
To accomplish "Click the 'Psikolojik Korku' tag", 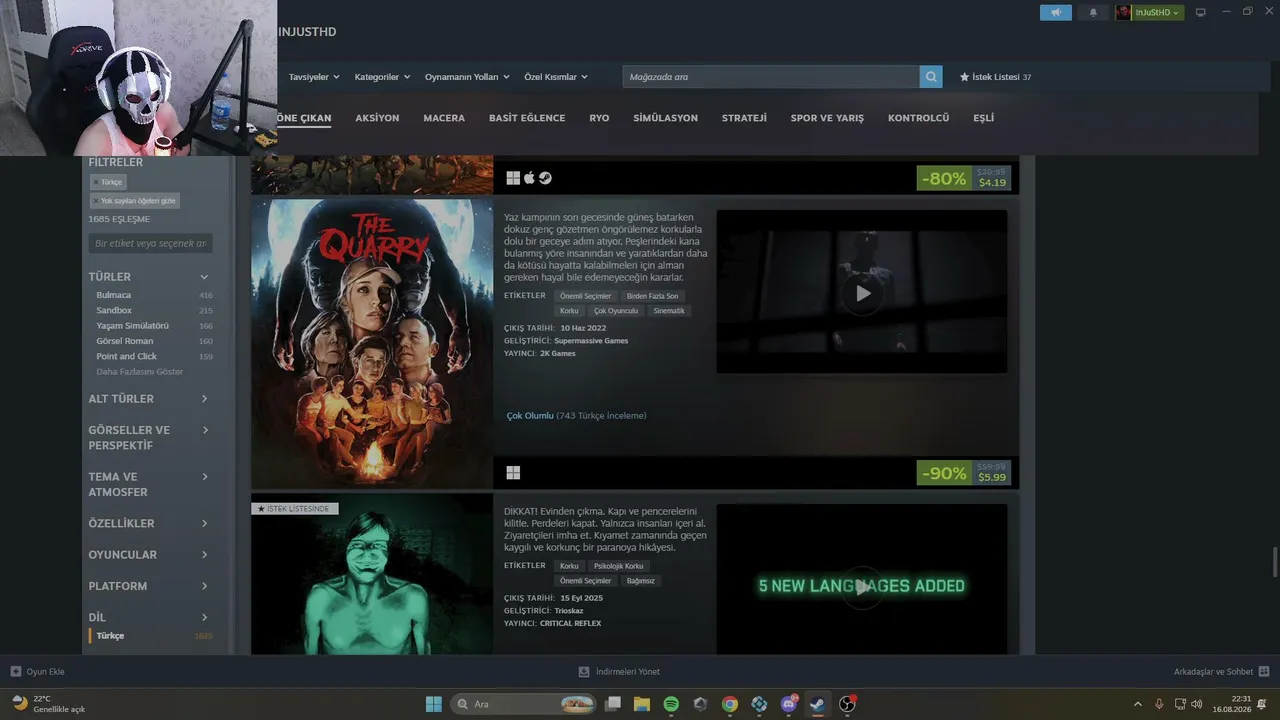I will (x=618, y=566).
